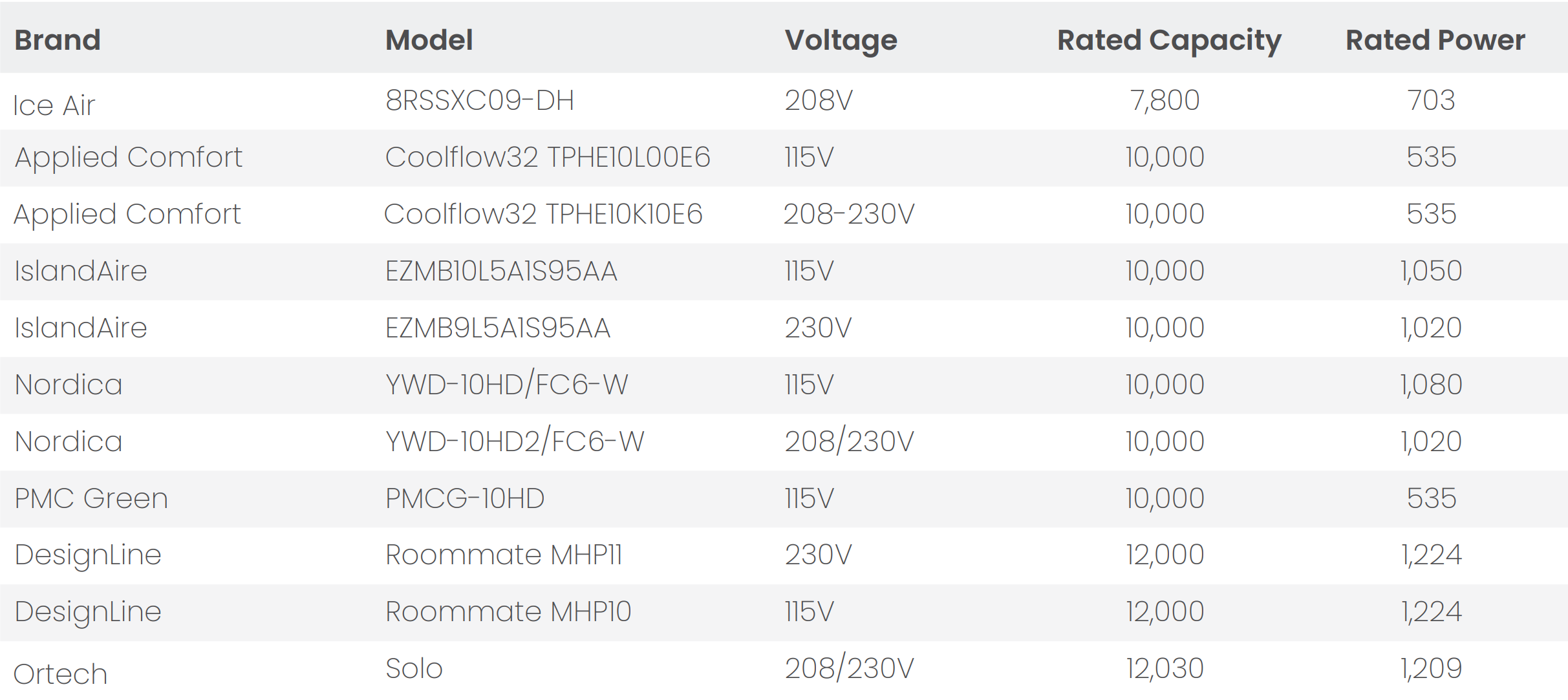Select the EZMB9L5A1S95AA model entry
This screenshot has height=700, width=1568.
tap(498, 328)
